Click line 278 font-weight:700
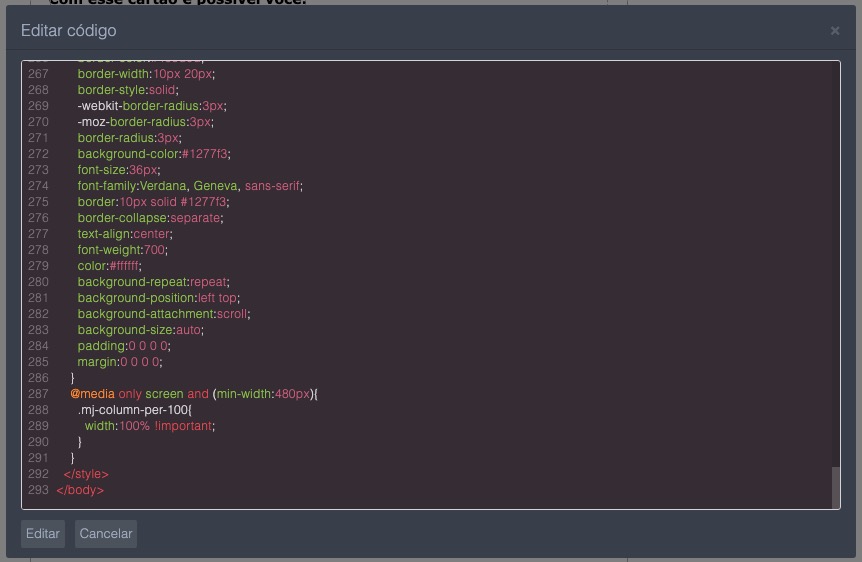The width and height of the screenshot is (862, 562). coord(123,250)
